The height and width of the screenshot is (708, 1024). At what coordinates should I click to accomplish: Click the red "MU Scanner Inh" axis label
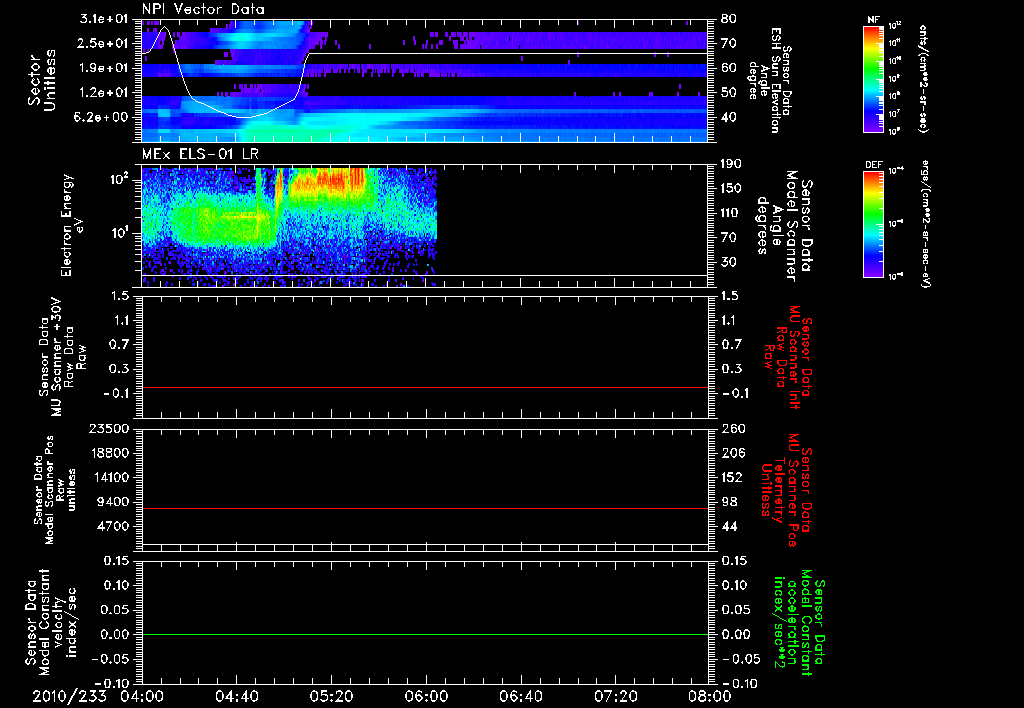point(795,357)
